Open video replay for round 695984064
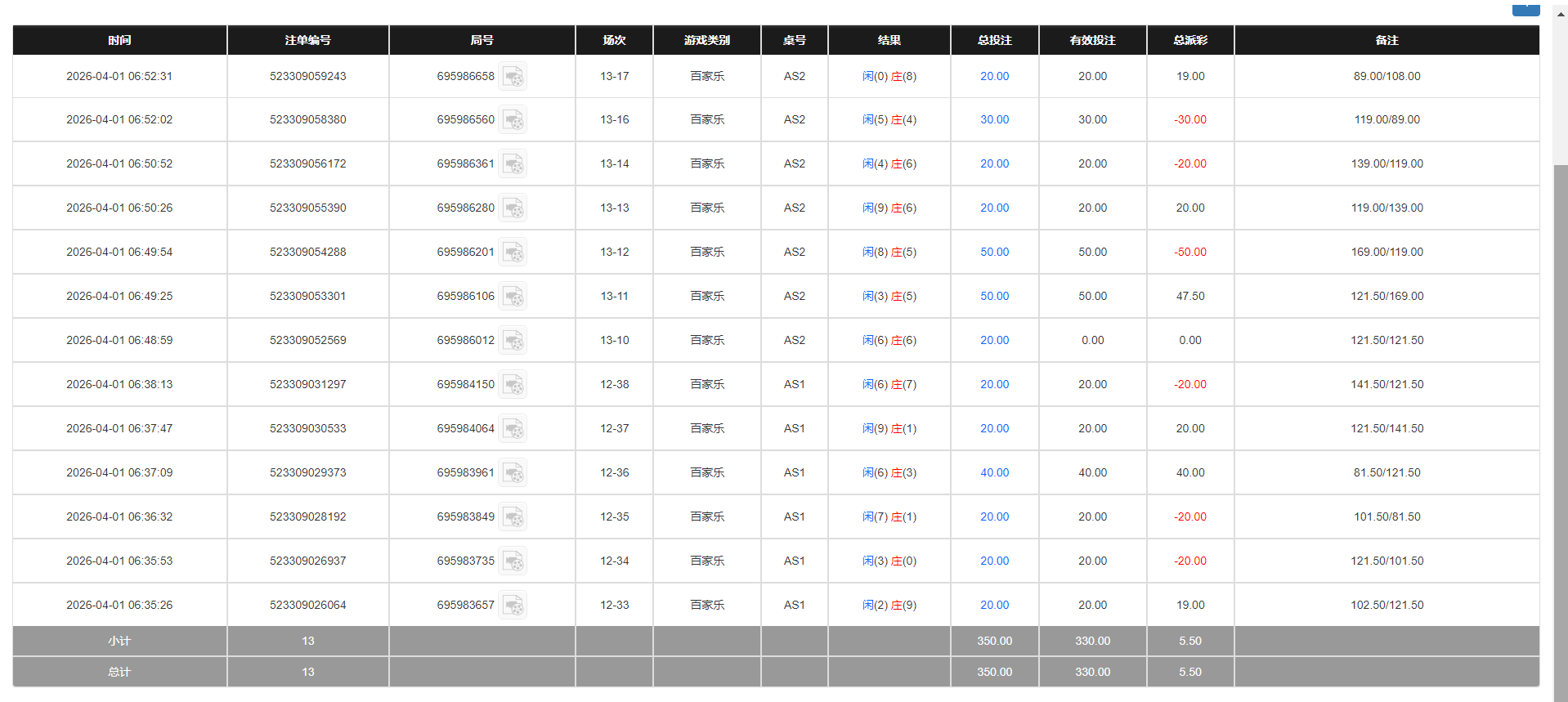 [x=513, y=429]
